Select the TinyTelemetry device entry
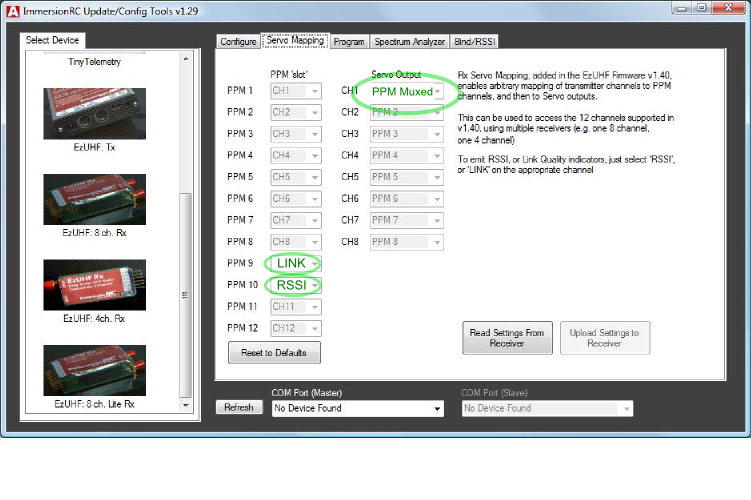The width and height of the screenshot is (751, 500). click(x=94, y=62)
